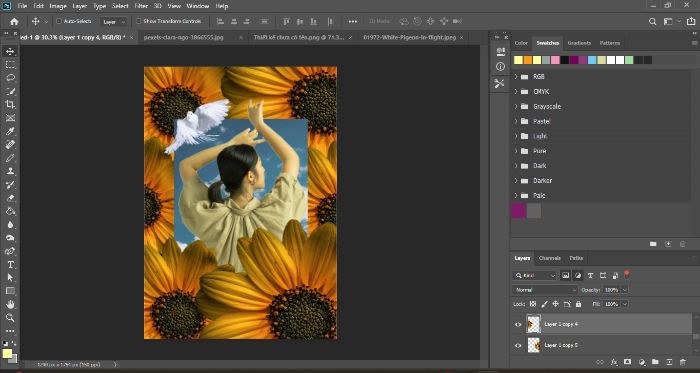Image resolution: width=700 pixels, height=373 pixels.
Task: Select the Pen tool
Action: click(x=10, y=251)
